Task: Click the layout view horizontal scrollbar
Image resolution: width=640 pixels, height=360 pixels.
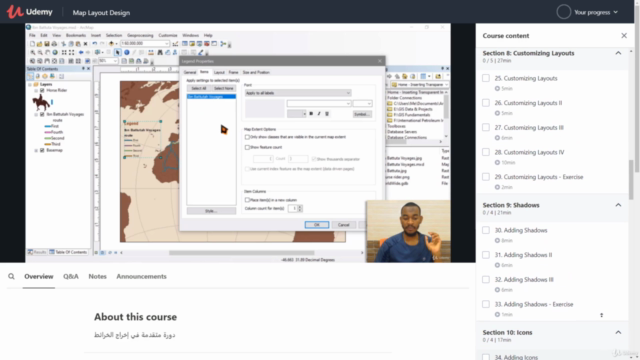Action: coord(242,253)
